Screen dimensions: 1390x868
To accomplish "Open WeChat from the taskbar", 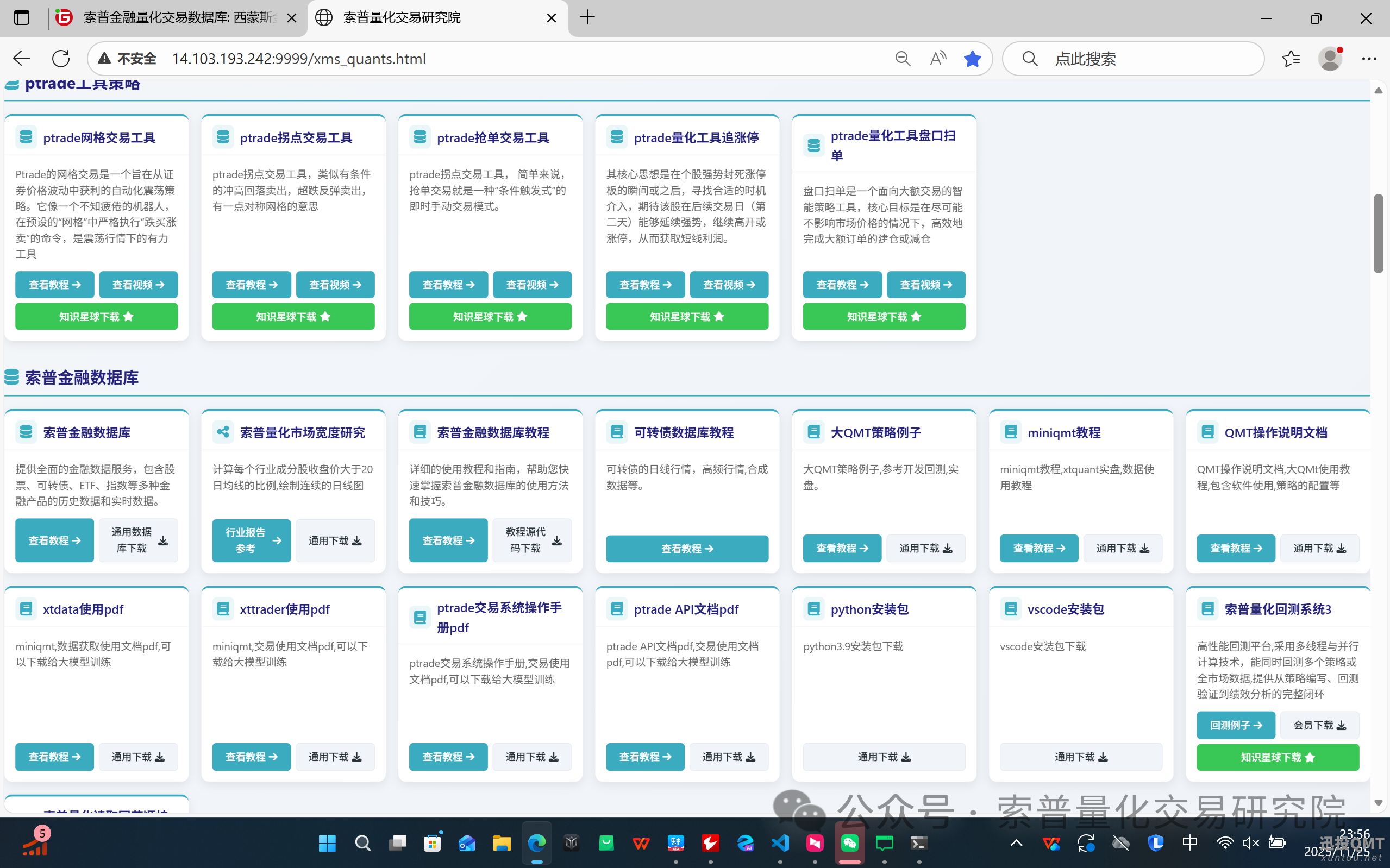I will coord(850,842).
